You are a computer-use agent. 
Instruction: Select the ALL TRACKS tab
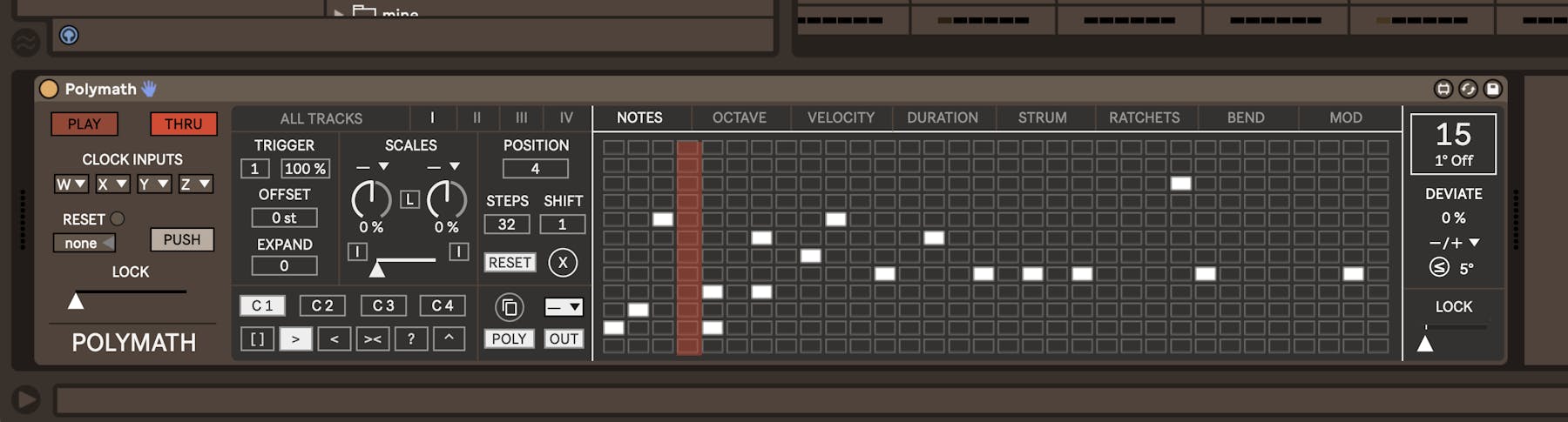(x=321, y=118)
